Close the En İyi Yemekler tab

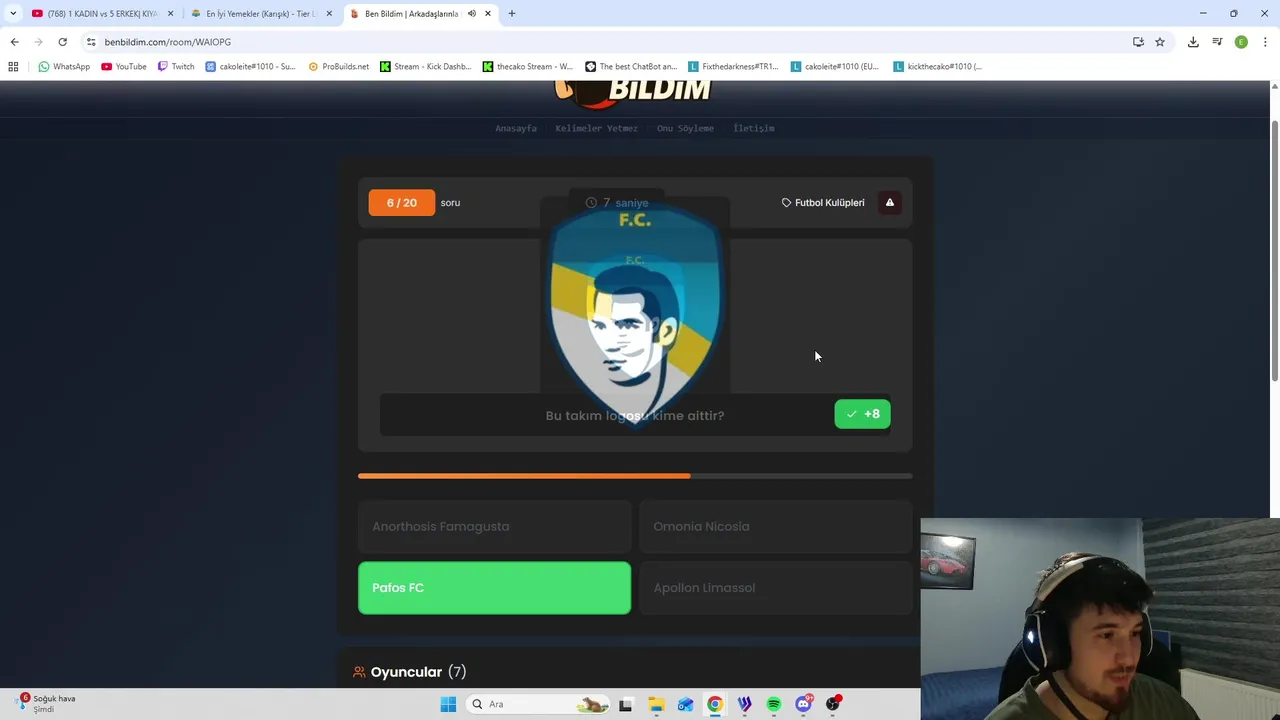[329, 14]
